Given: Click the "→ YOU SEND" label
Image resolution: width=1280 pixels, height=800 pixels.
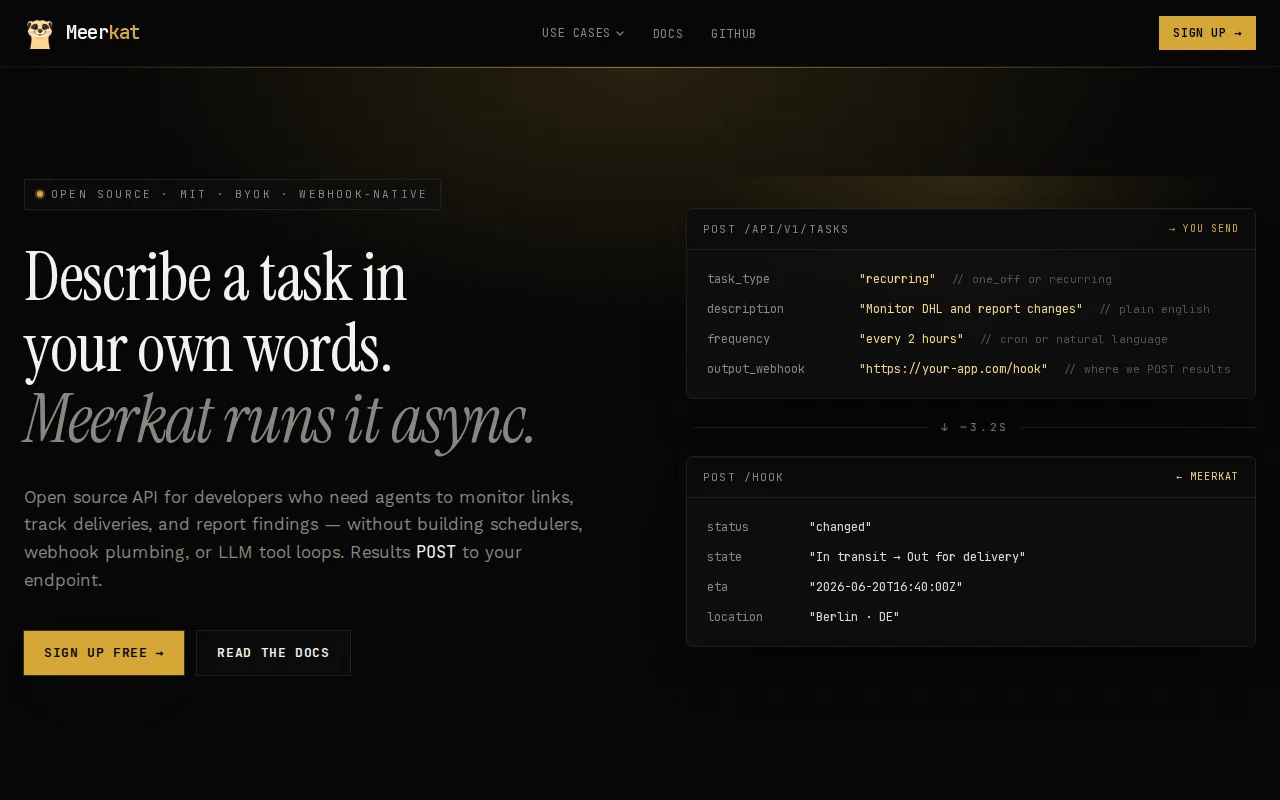Looking at the screenshot, I should coord(1204,229).
